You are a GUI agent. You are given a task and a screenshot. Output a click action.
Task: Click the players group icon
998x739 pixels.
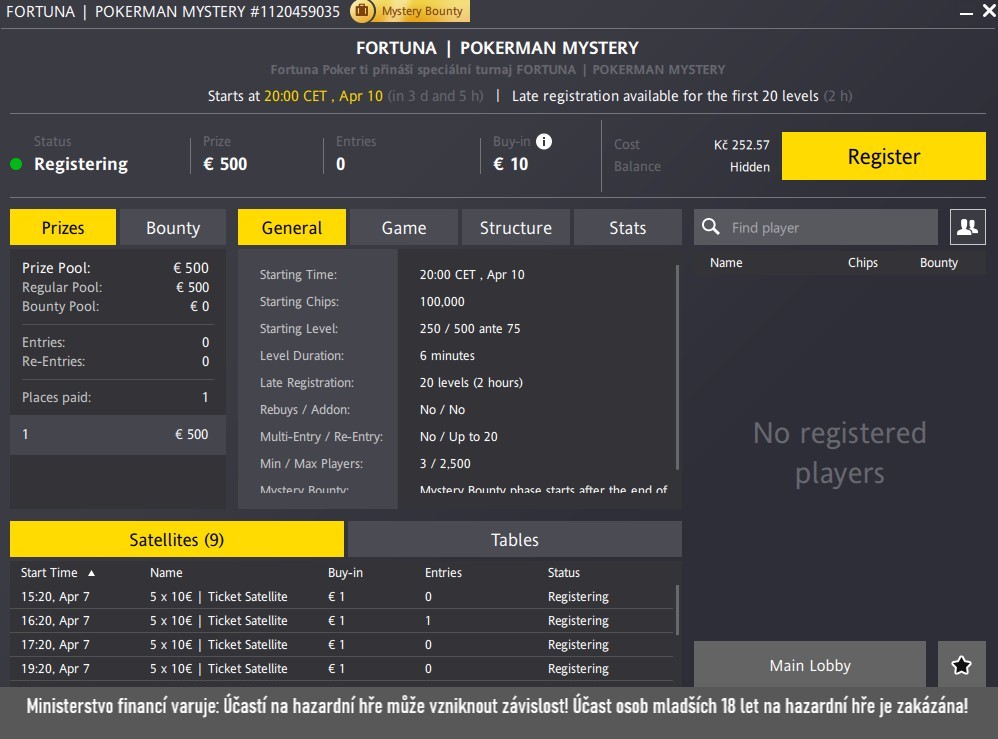(x=967, y=227)
